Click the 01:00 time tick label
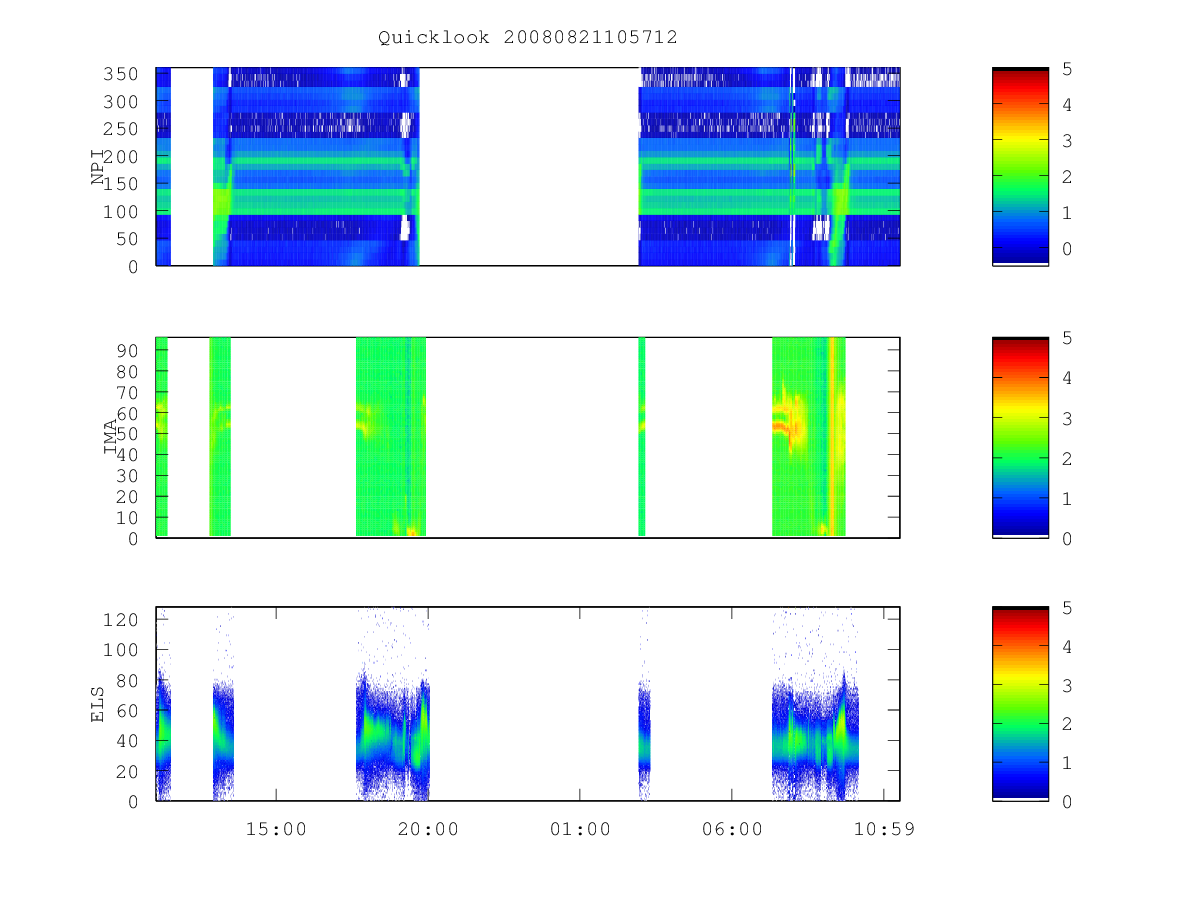1200x900 pixels. (x=580, y=829)
